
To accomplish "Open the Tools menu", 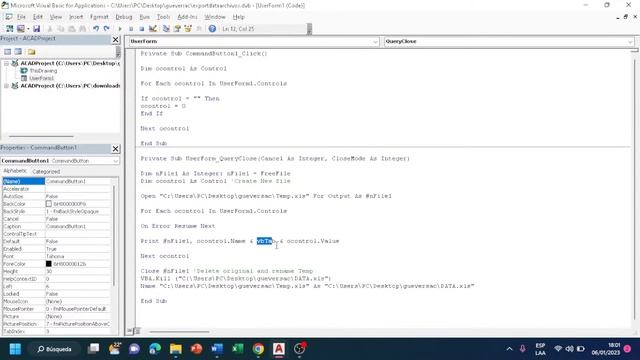I will 163,17.
